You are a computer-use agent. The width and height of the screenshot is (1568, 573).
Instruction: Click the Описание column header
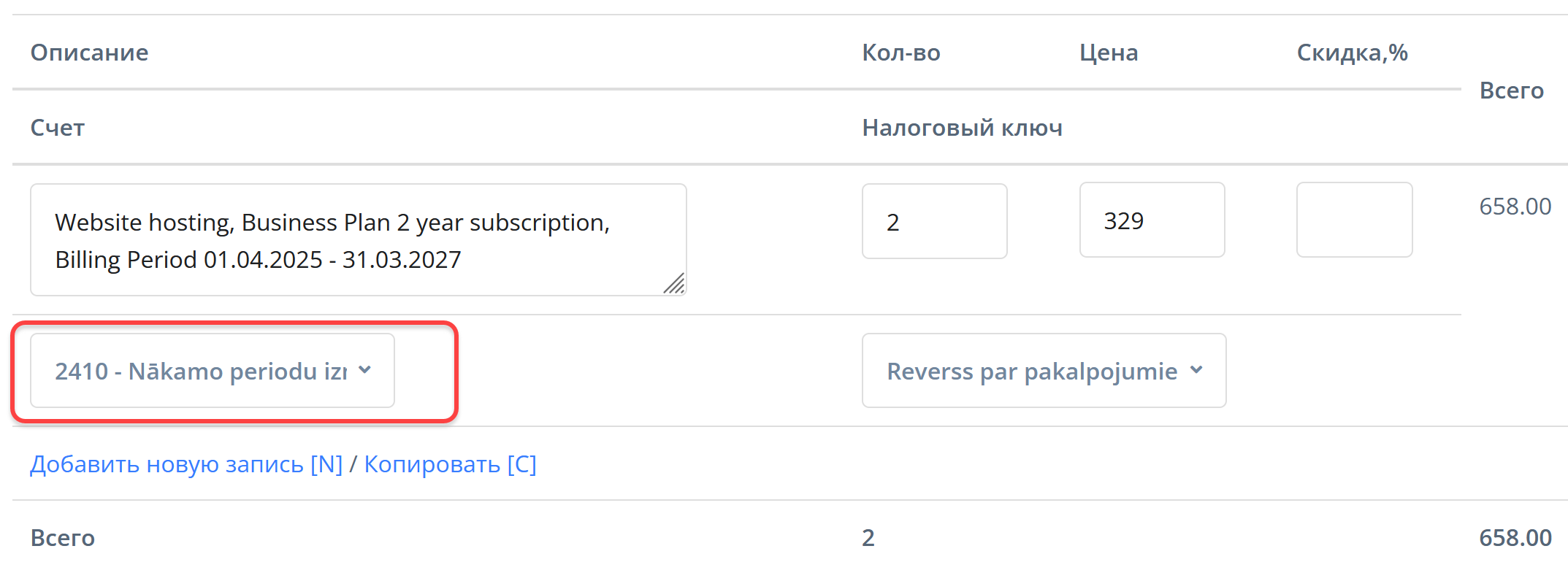click(89, 53)
